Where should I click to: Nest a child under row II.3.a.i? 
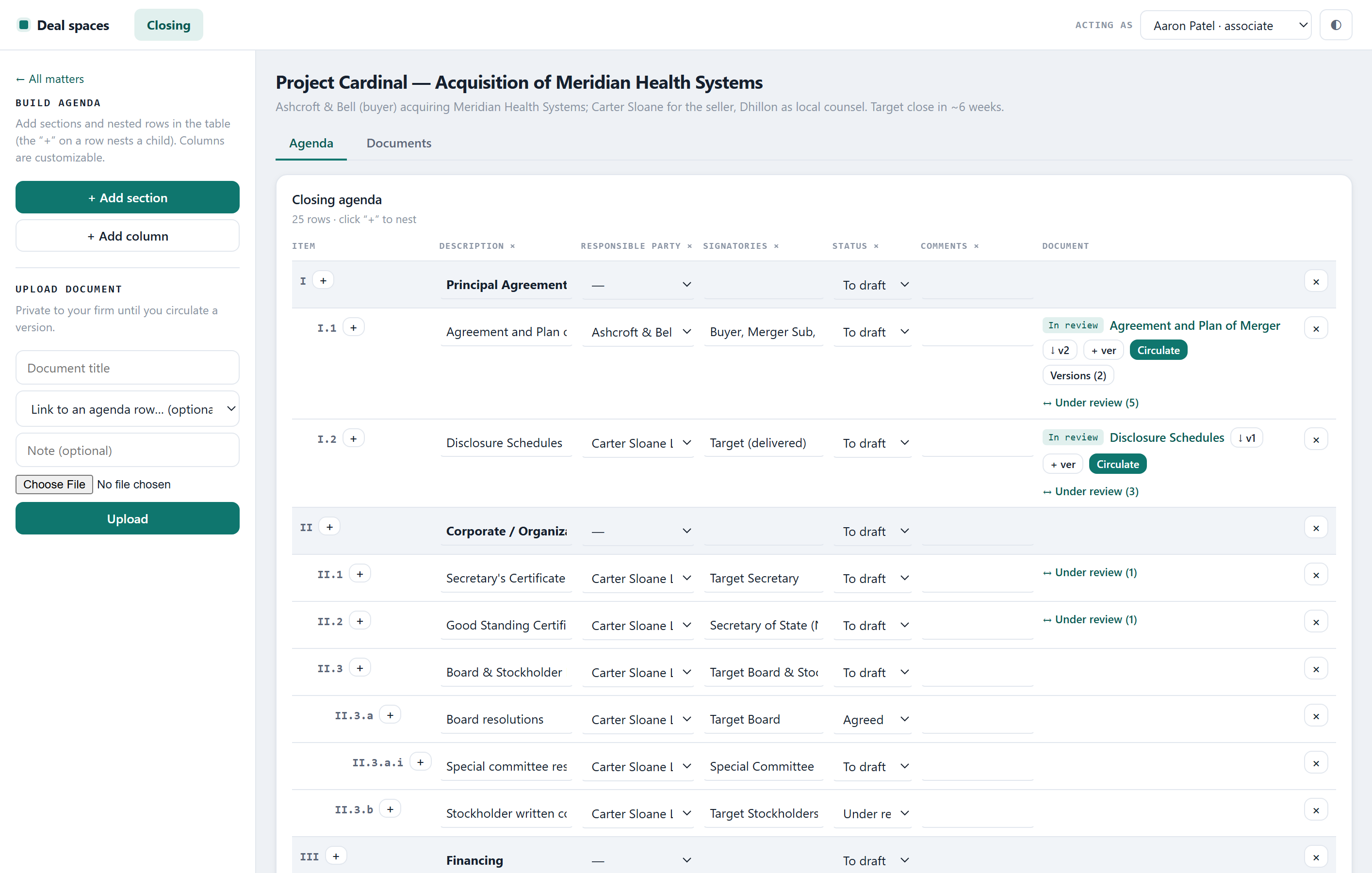click(420, 762)
